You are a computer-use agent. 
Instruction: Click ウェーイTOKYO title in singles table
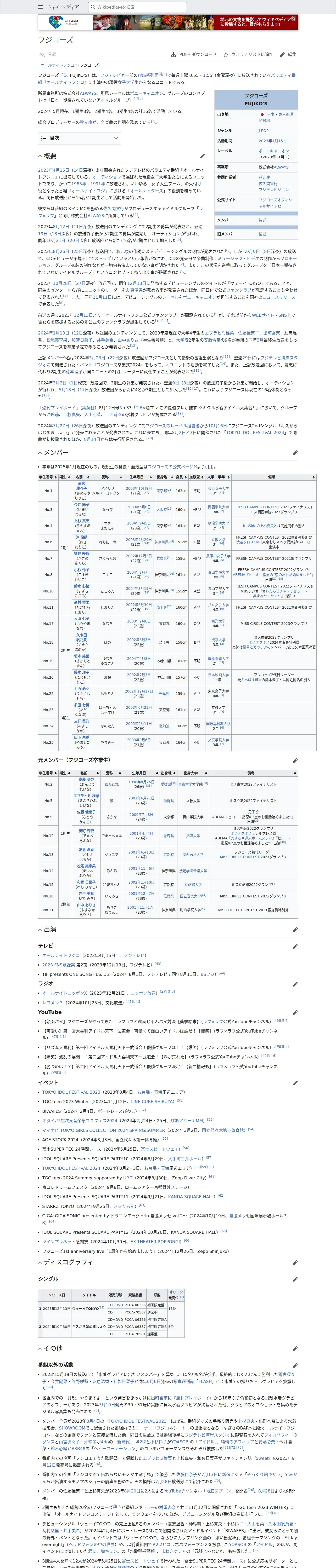85,1309
